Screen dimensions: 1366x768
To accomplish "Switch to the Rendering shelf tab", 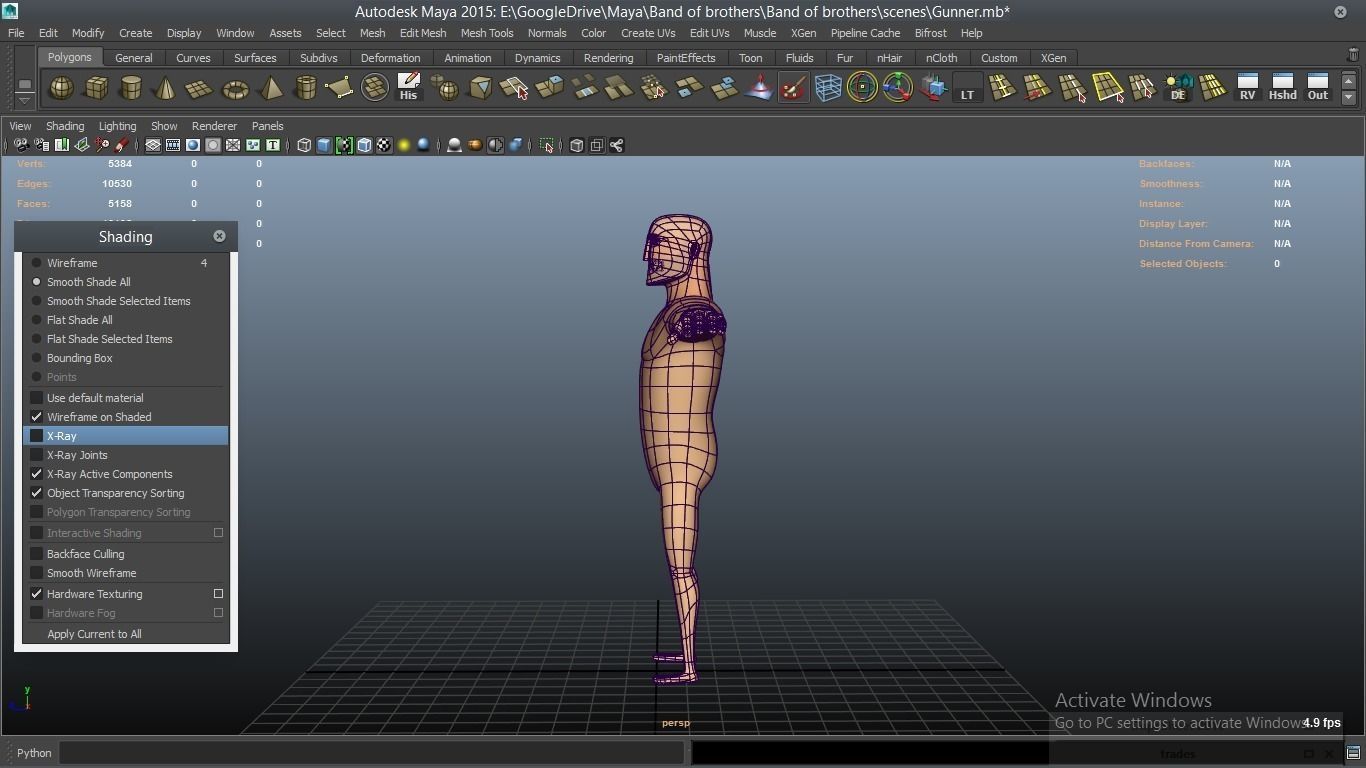I will click(608, 58).
